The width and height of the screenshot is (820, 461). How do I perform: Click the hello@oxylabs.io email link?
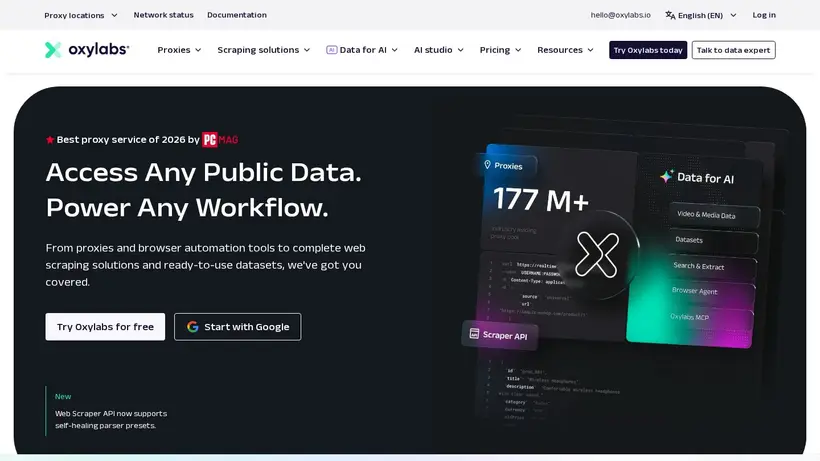click(621, 15)
